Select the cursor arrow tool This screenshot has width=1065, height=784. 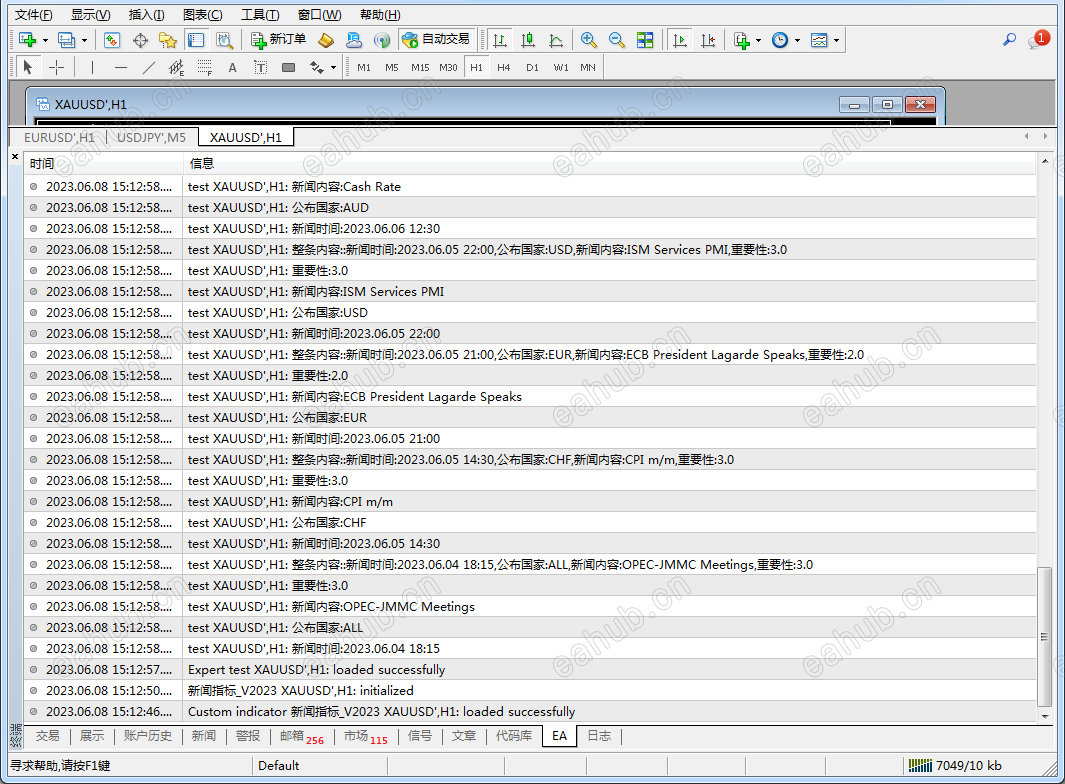tap(27, 67)
